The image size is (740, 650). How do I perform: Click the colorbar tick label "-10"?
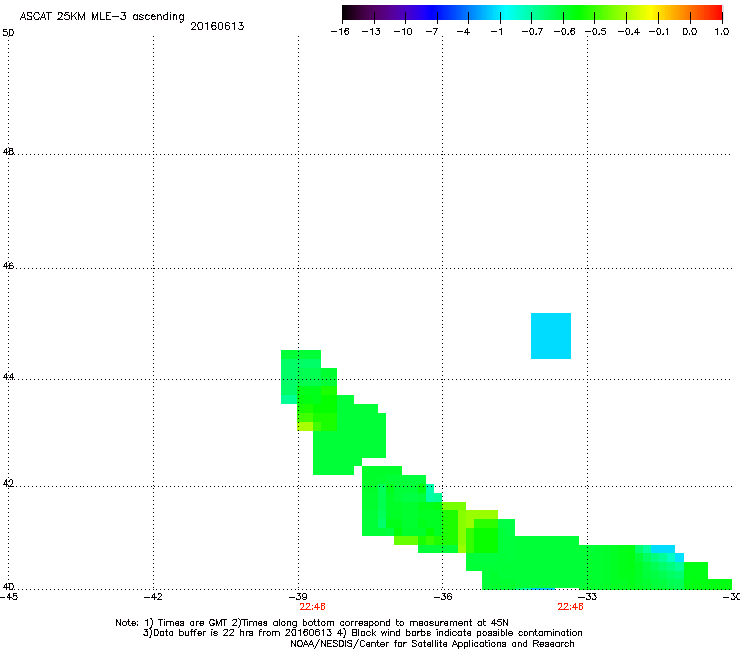point(403,32)
